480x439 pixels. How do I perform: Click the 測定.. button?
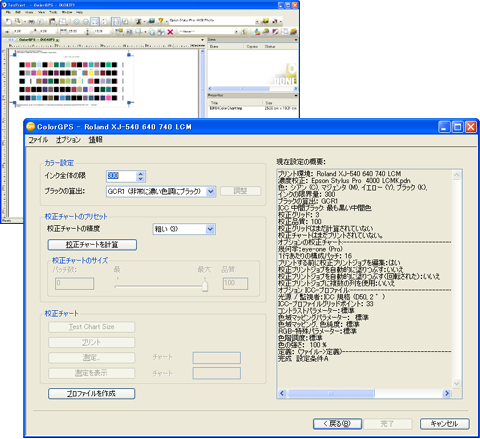pyautogui.click(x=92, y=358)
